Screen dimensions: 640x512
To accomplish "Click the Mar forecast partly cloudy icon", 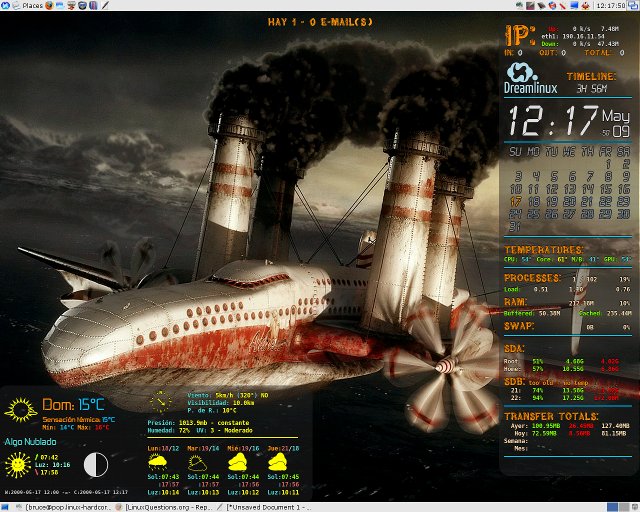I will point(198,463).
